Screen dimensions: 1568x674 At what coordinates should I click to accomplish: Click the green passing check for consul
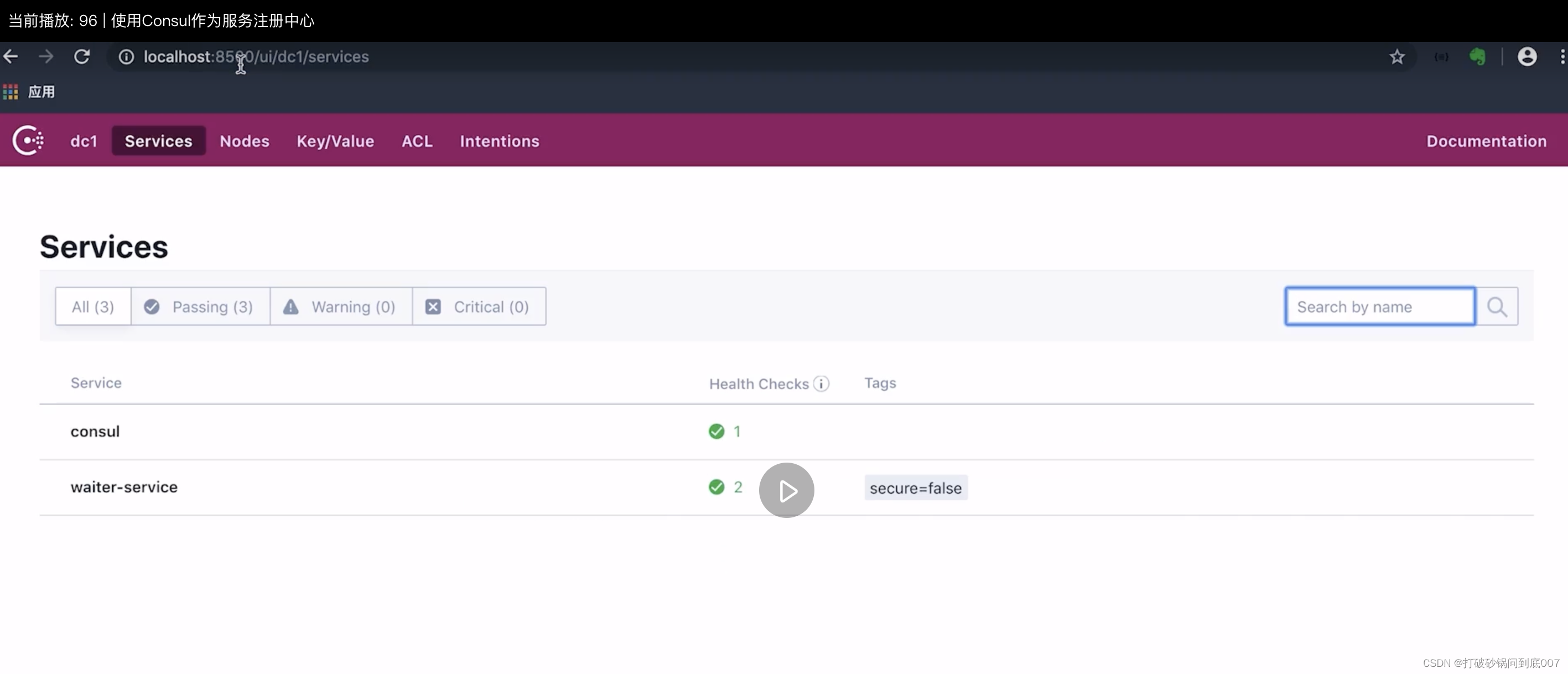(x=716, y=432)
